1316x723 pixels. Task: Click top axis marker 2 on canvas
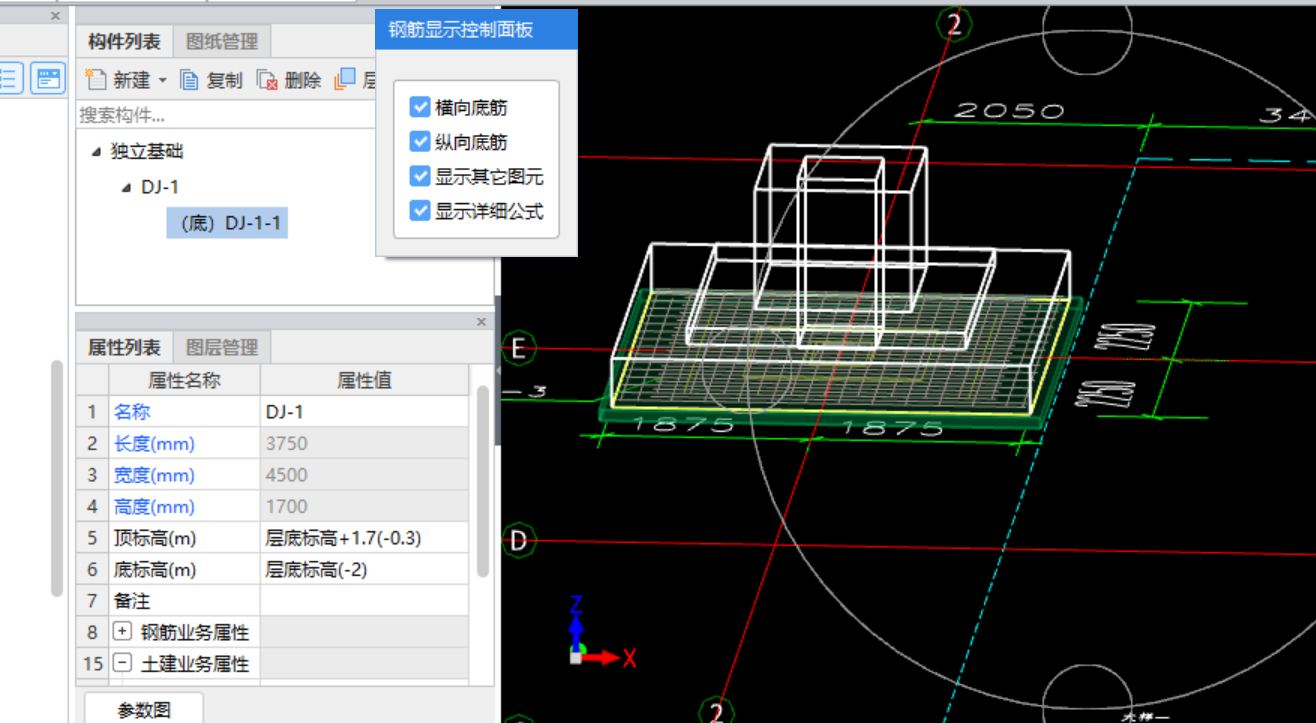(x=954, y=23)
